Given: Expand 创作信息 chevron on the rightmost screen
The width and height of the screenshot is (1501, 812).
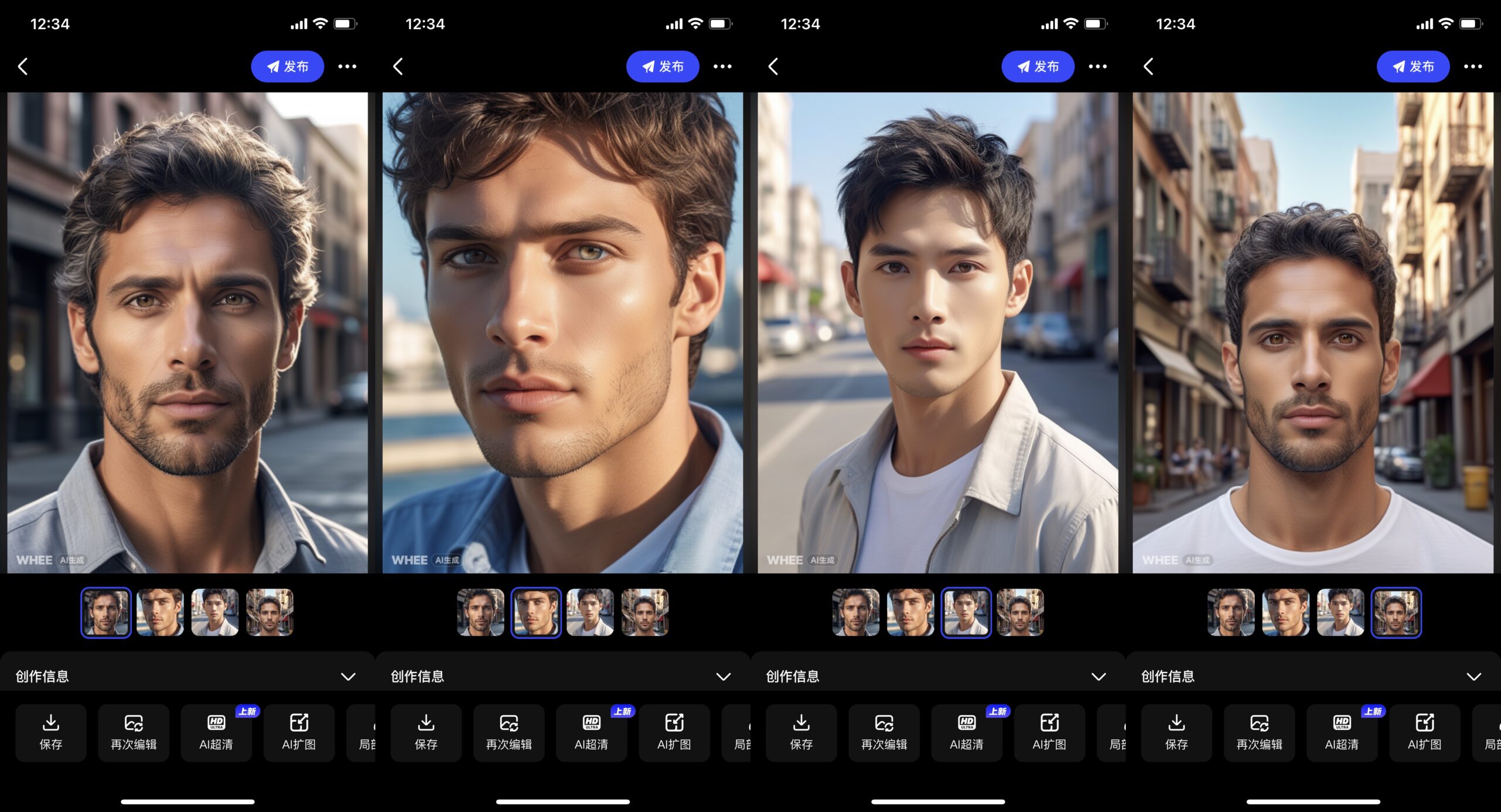Looking at the screenshot, I should tap(1474, 677).
